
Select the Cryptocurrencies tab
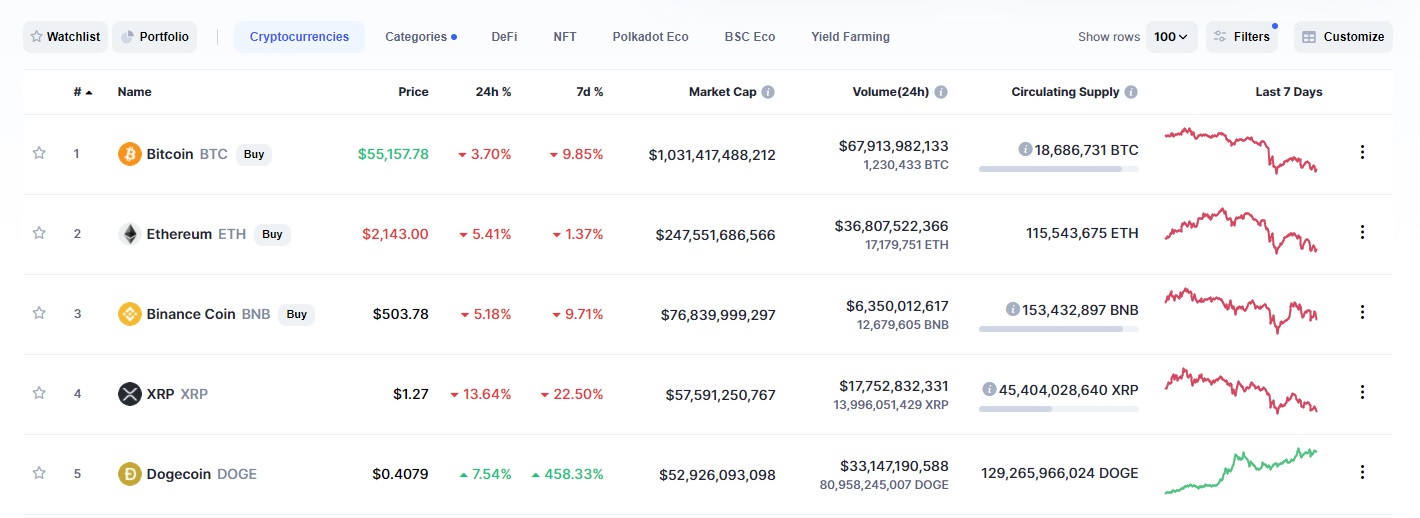click(x=300, y=37)
